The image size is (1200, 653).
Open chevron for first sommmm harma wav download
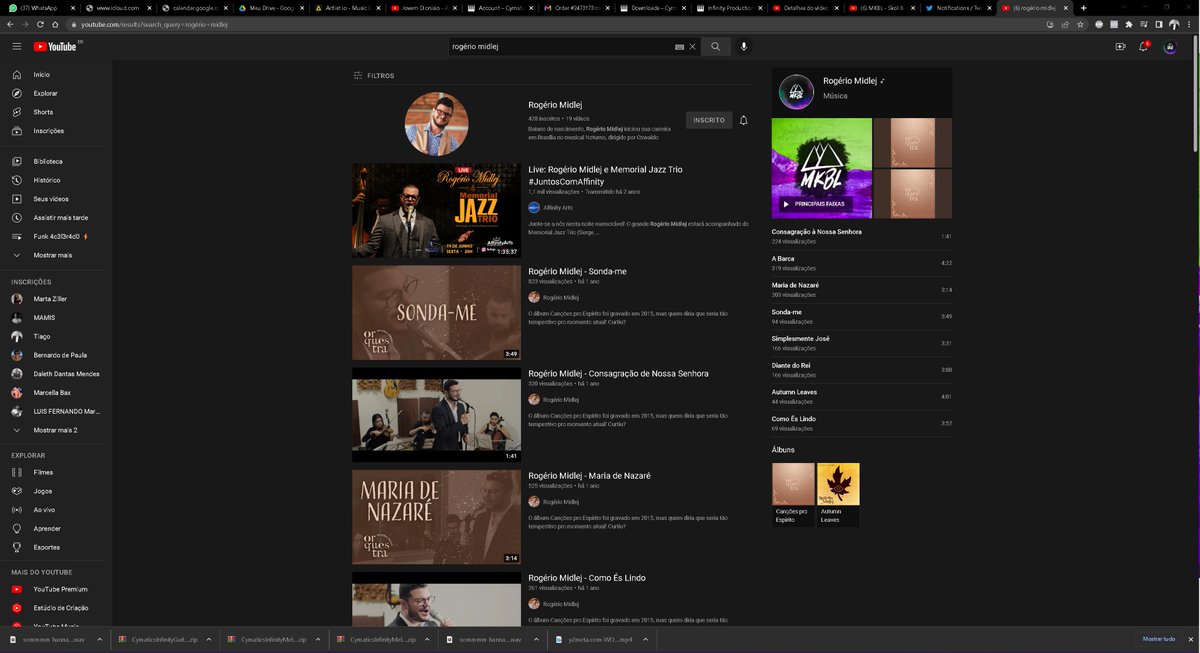(100, 639)
